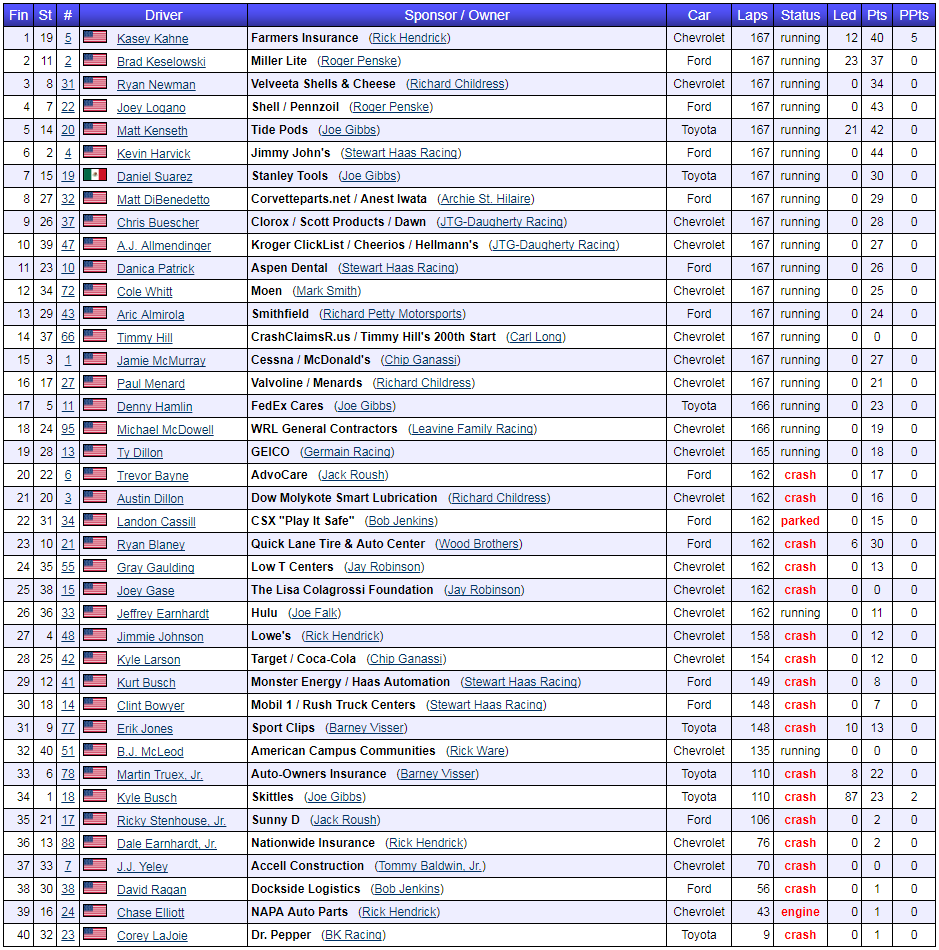The width and height of the screenshot is (939, 950).
Task: Click the Driver column header
Action: pyautogui.click(x=164, y=15)
